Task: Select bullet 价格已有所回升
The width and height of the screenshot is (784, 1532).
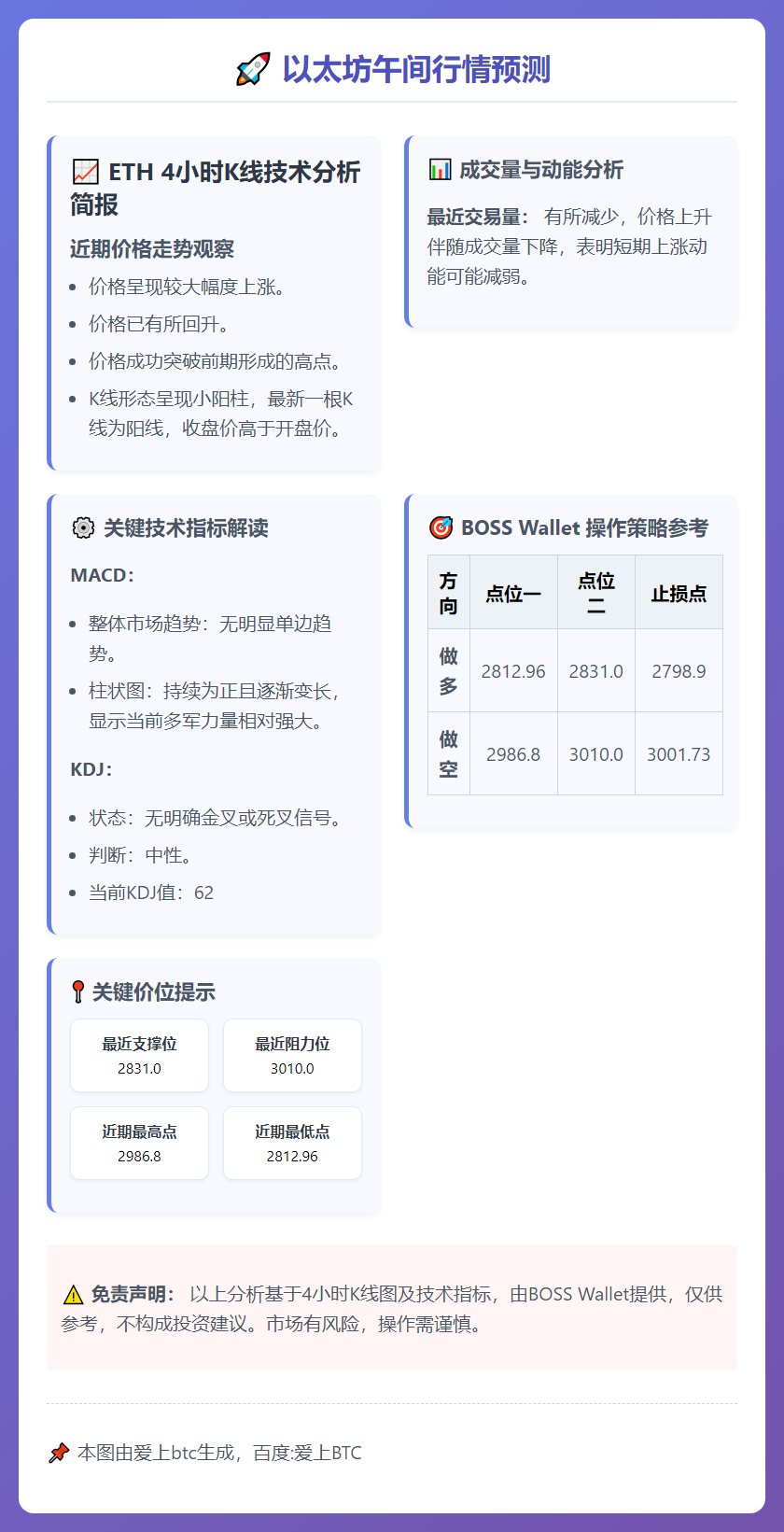Action: pos(159,324)
